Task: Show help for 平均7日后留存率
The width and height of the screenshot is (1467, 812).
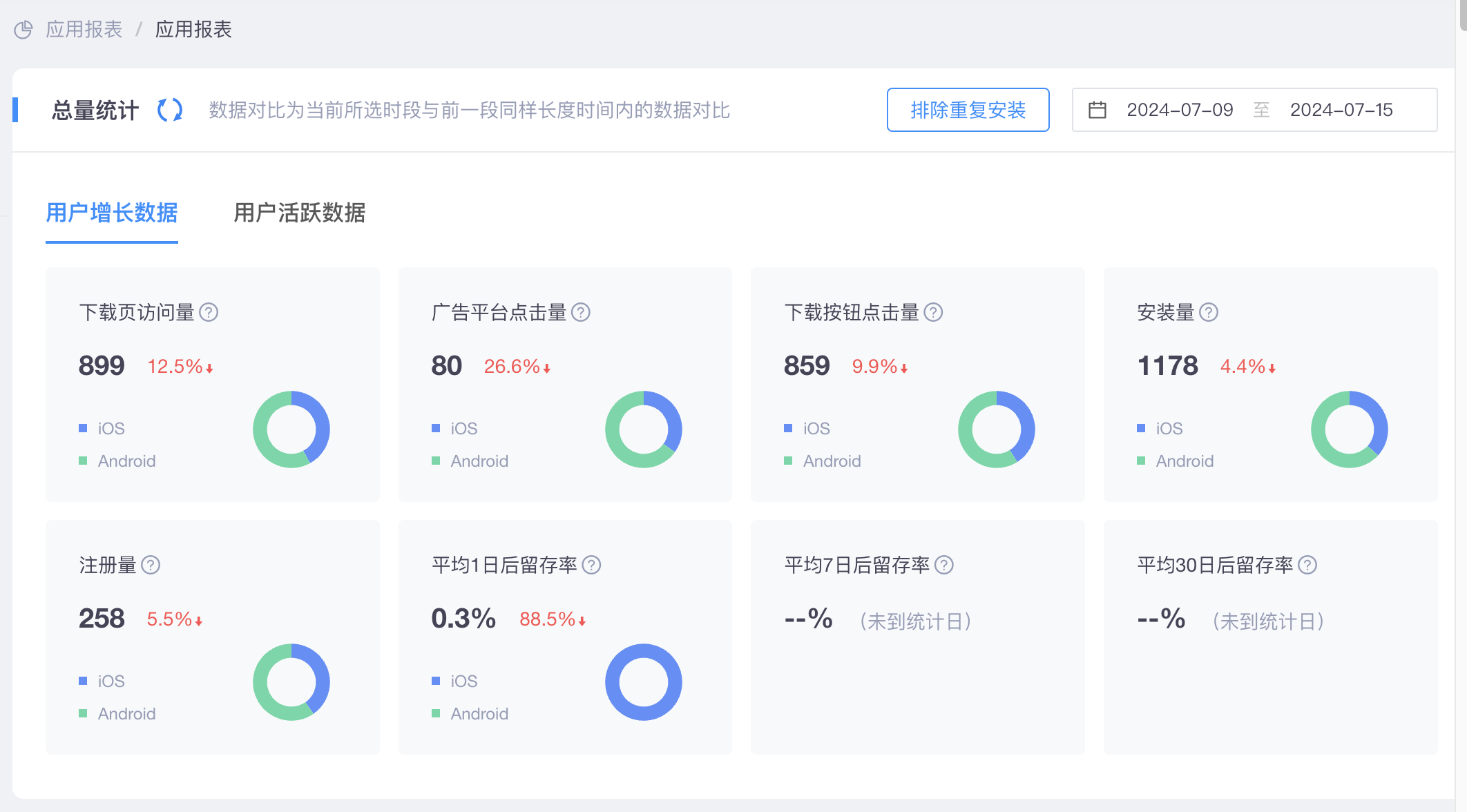Action: 944,565
